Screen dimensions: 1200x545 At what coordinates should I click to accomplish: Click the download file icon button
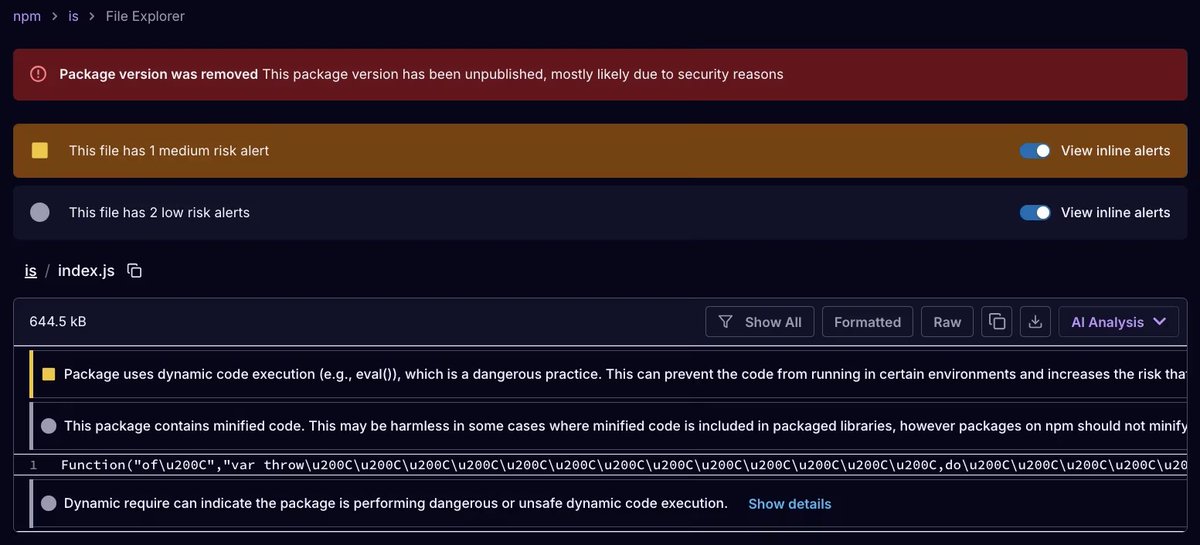[x=1036, y=322]
